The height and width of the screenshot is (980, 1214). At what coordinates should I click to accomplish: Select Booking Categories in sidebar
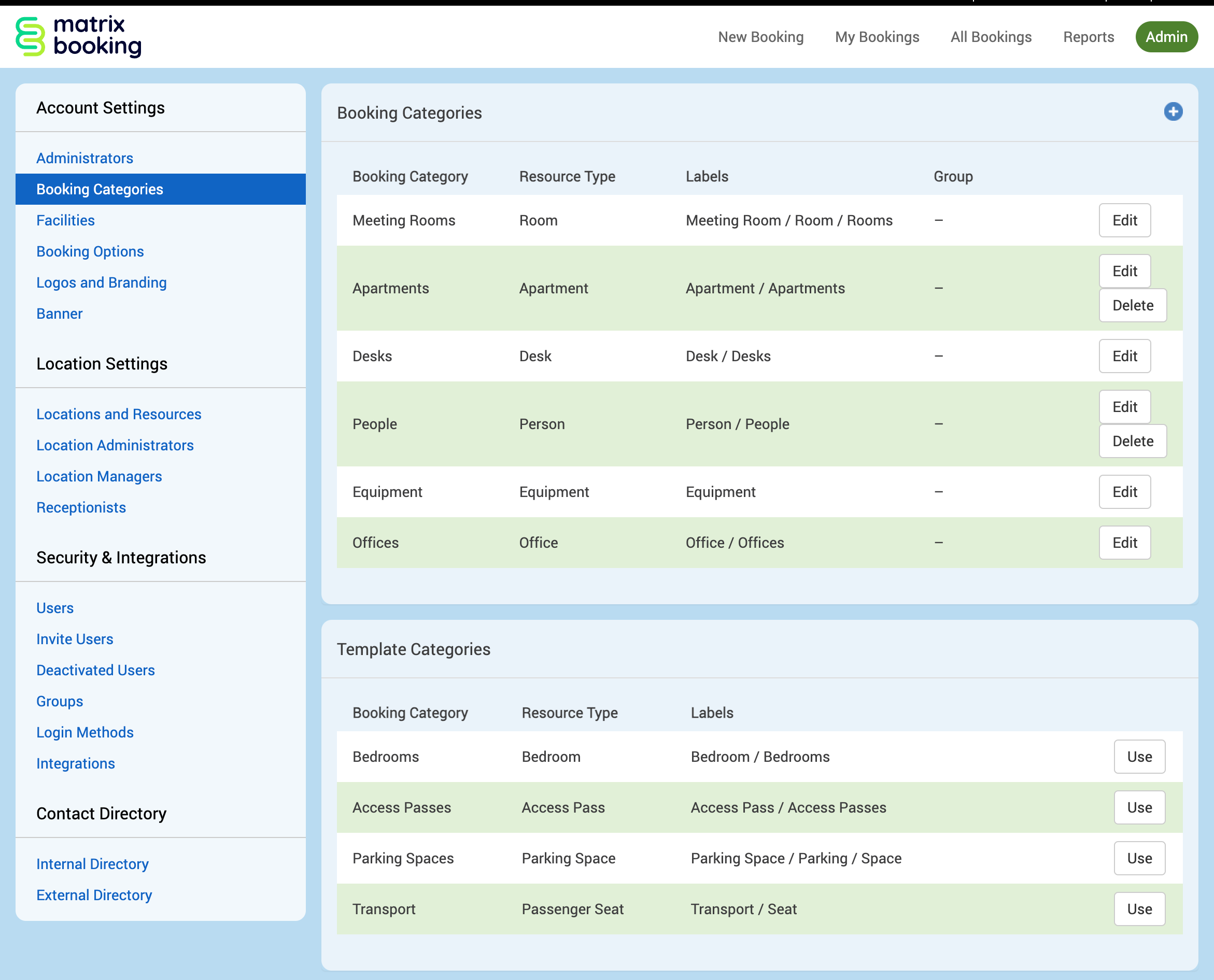point(100,189)
